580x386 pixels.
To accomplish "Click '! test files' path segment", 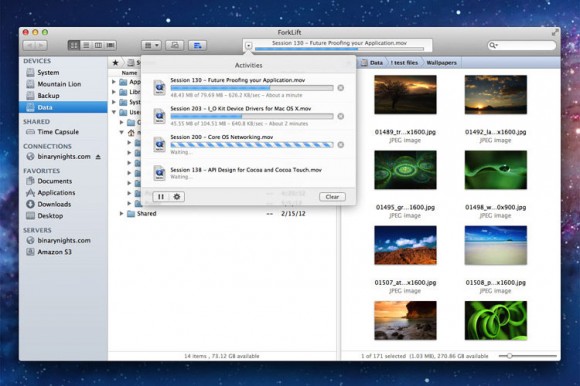I will (404, 63).
